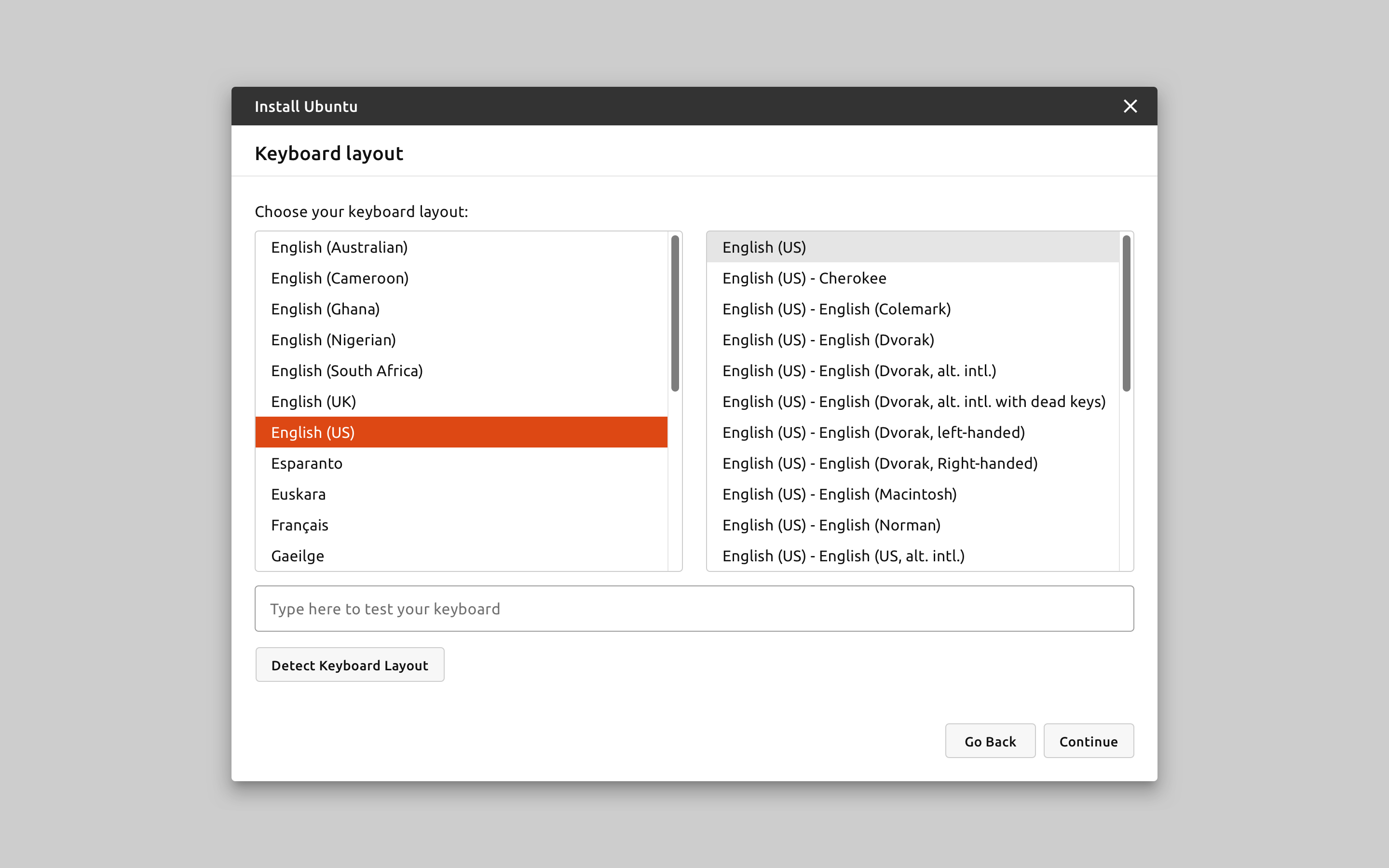Click Continue to proceed
This screenshot has height=868, width=1389.
coord(1088,741)
